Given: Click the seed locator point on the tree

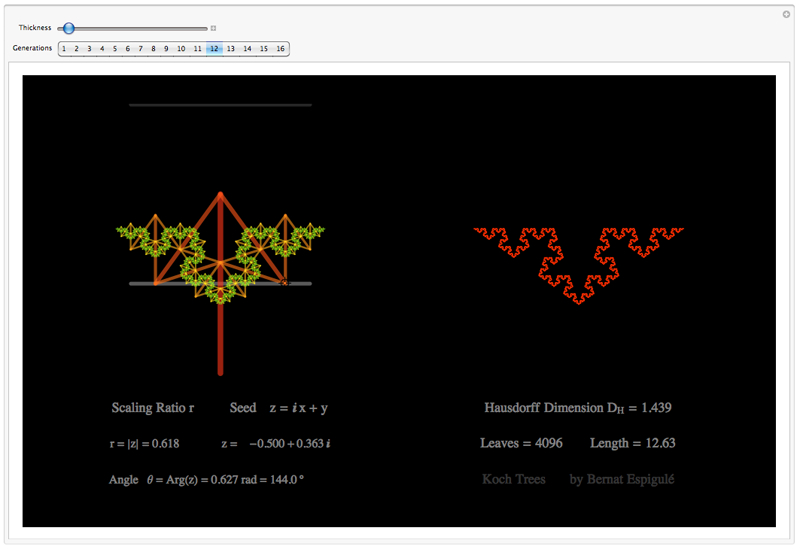Looking at the screenshot, I should pyautogui.click(x=285, y=282).
